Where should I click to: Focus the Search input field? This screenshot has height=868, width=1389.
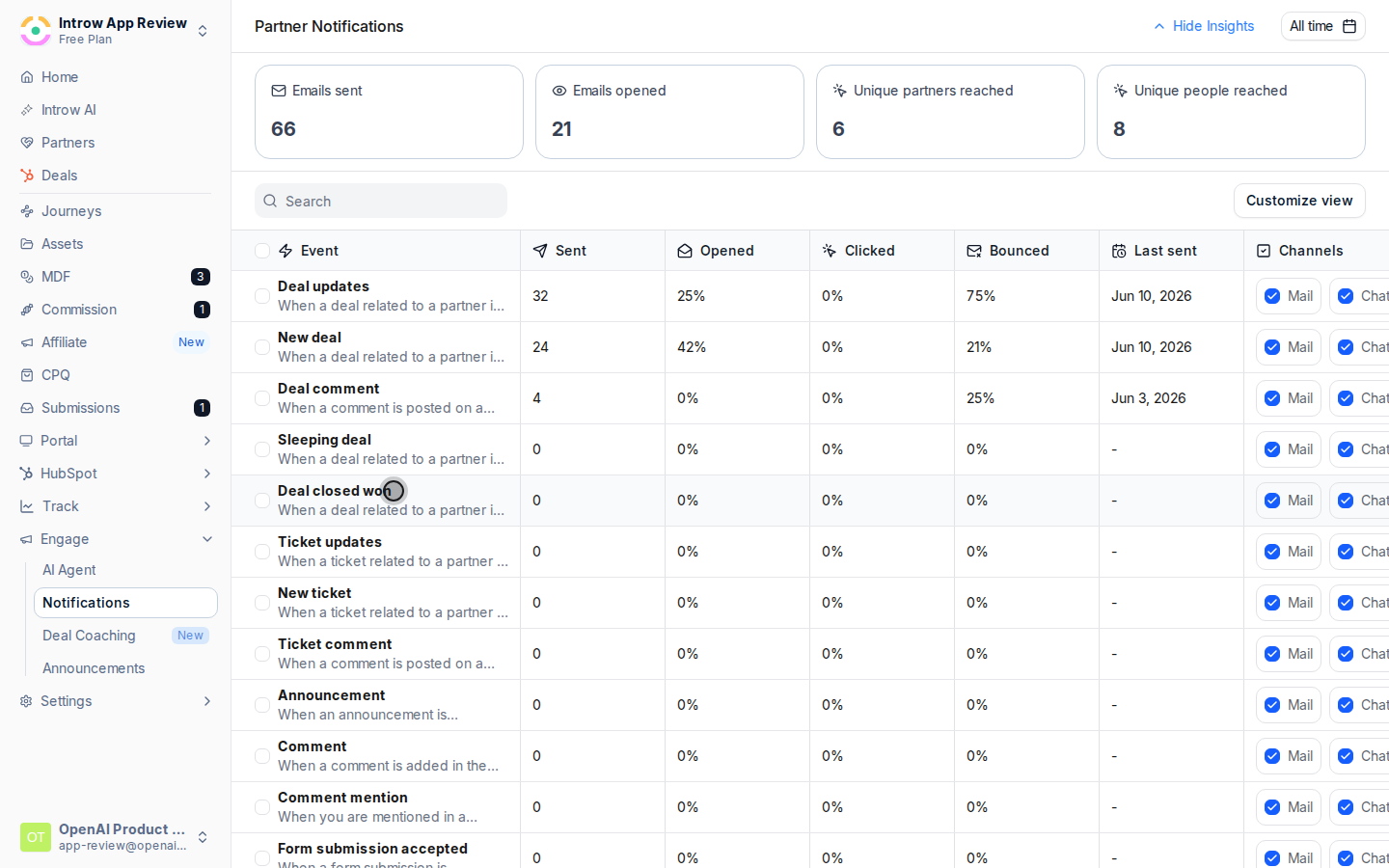pyautogui.click(x=381, y=201)
